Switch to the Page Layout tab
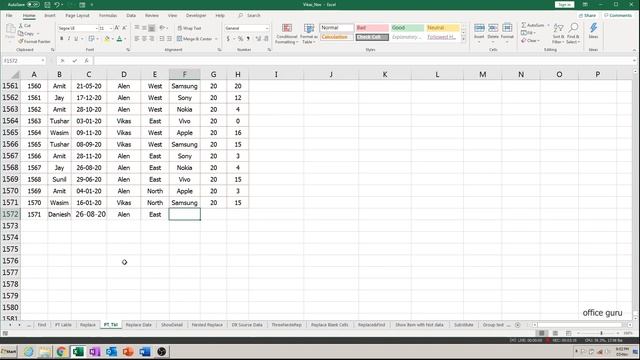 click(x=77, y=16)
